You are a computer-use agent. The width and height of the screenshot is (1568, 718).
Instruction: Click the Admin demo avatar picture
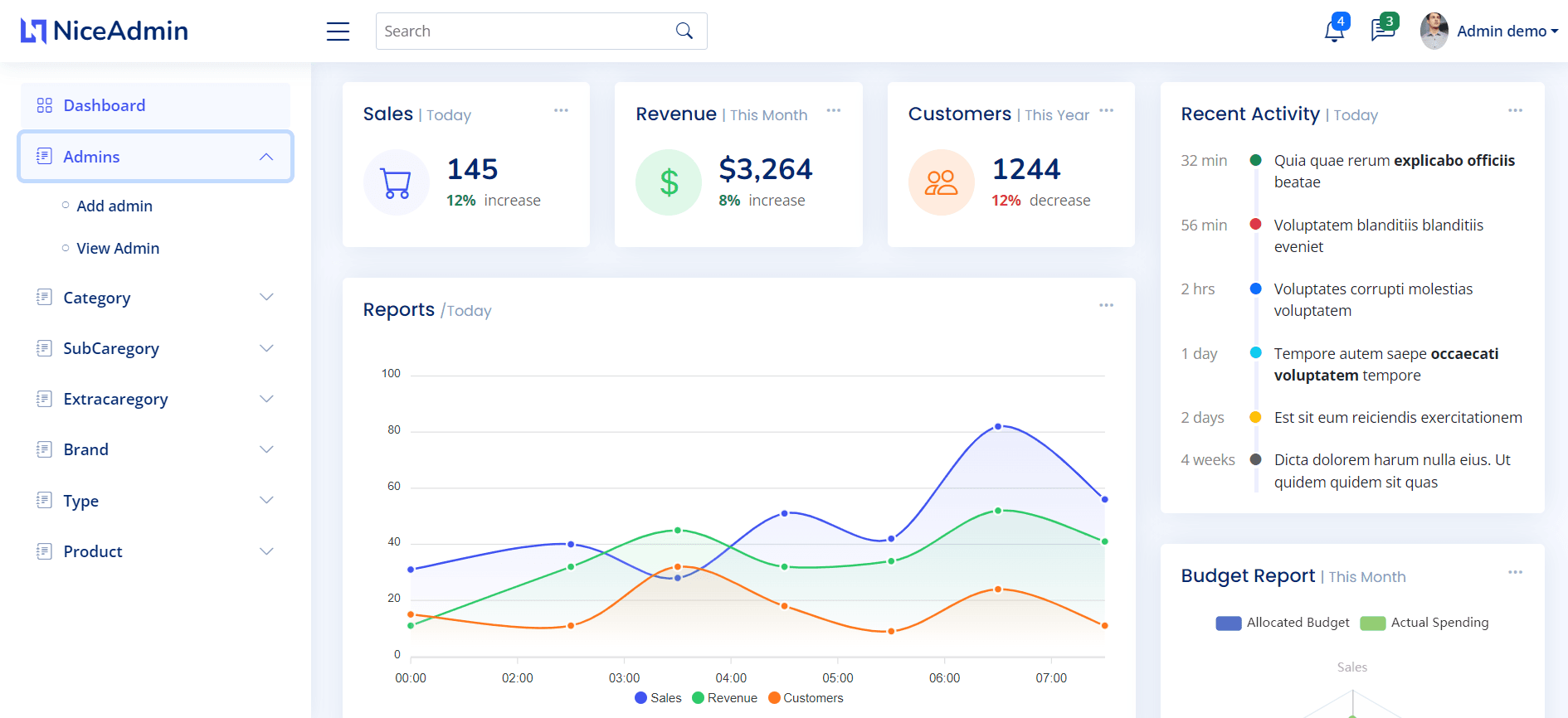click(1434, 31)
